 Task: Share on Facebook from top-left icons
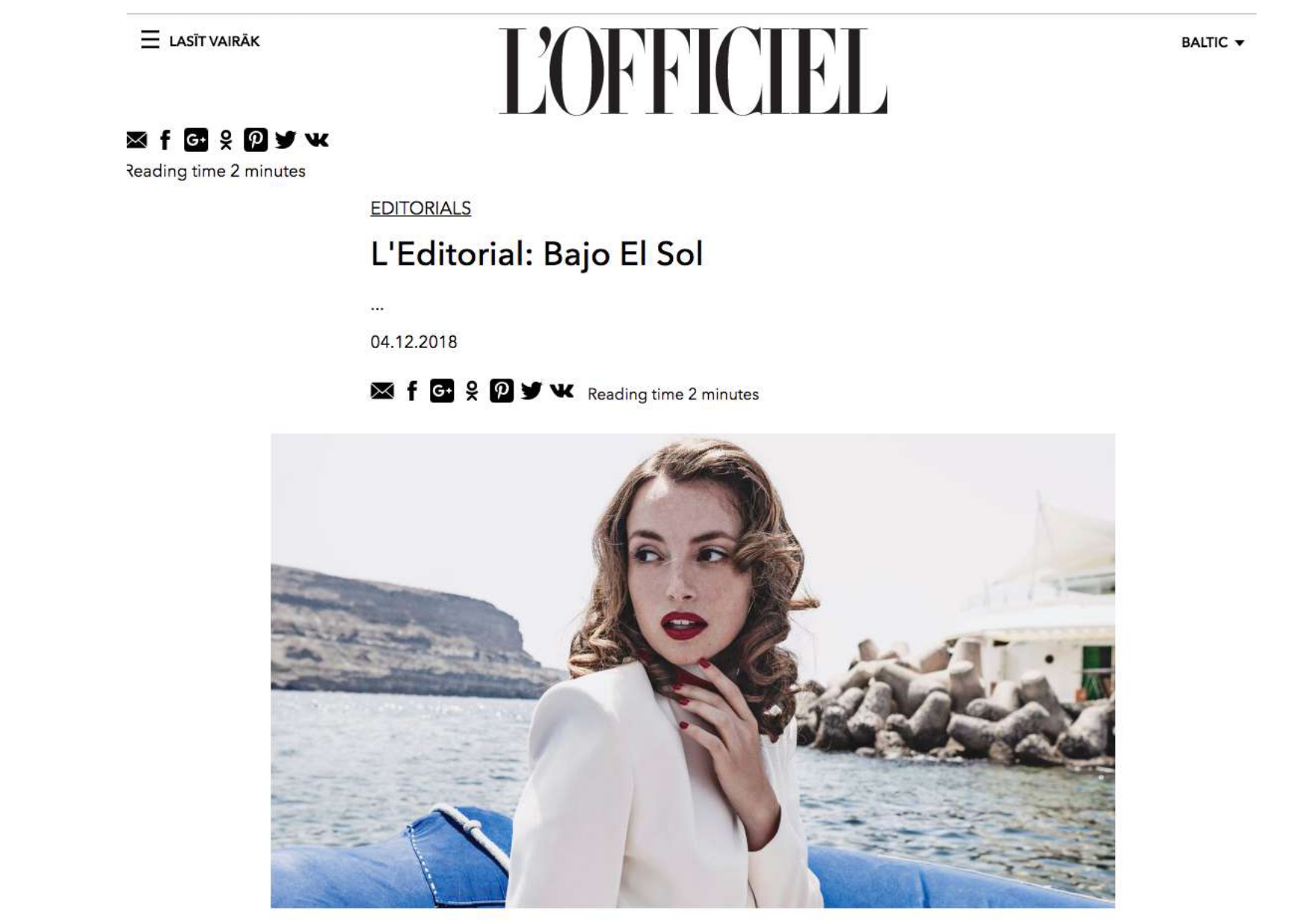pyautogui.click(x=165, y=140)
